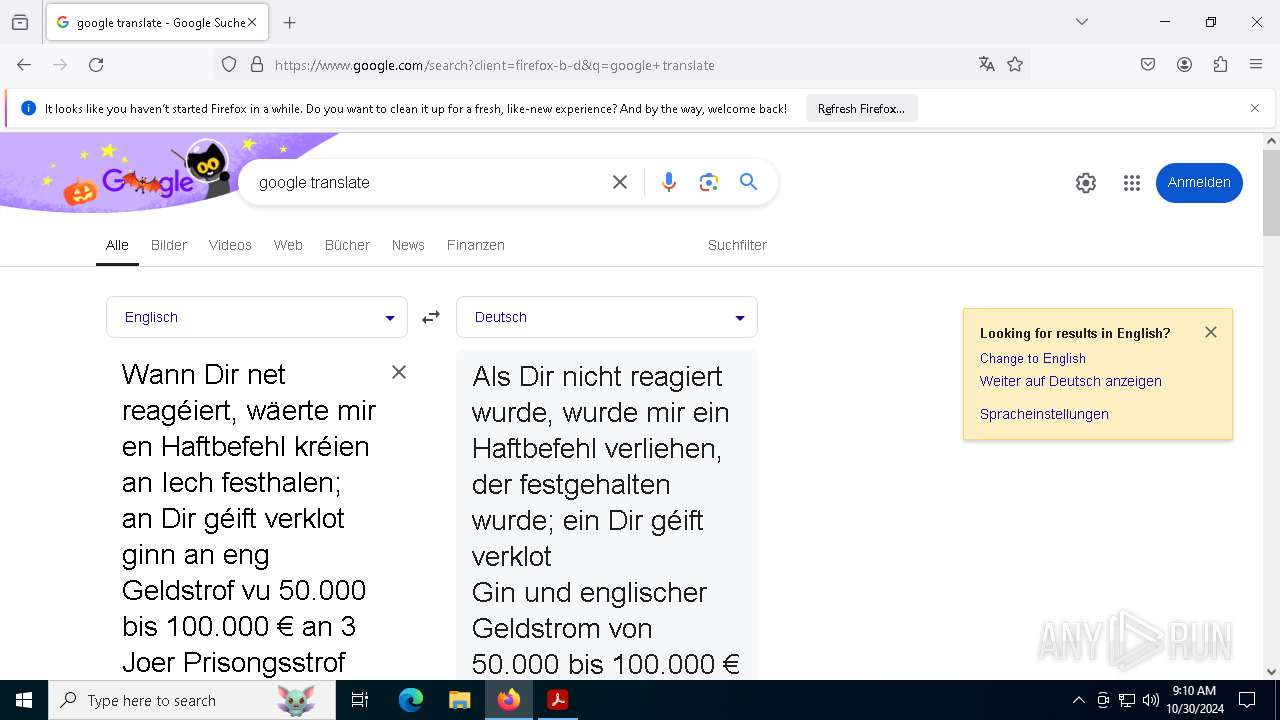Screen dimensions: 1280x720
Task: Click the address bar URL field
Action: click(620, 65)
